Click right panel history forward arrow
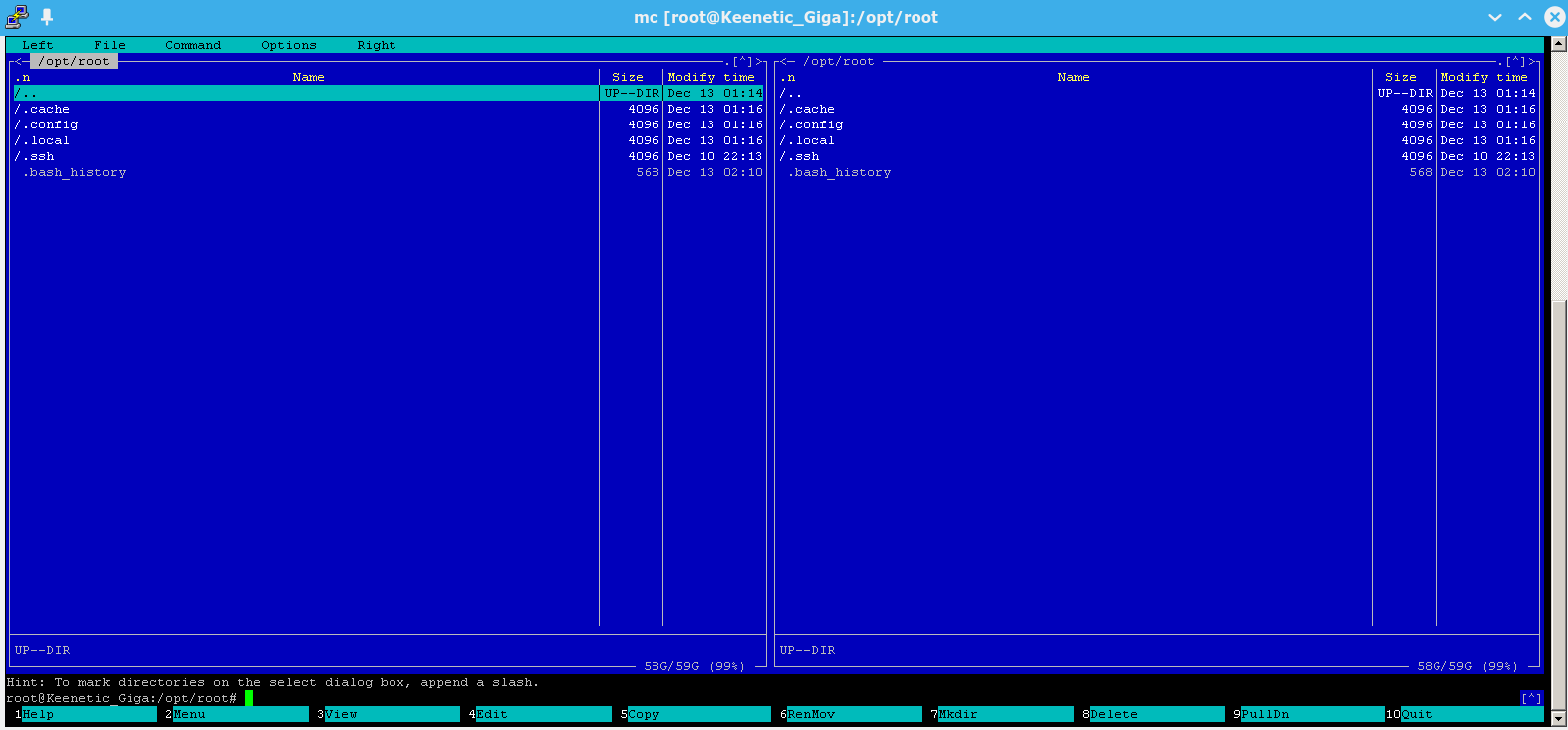1568x730 pixels. (1532, 61)
